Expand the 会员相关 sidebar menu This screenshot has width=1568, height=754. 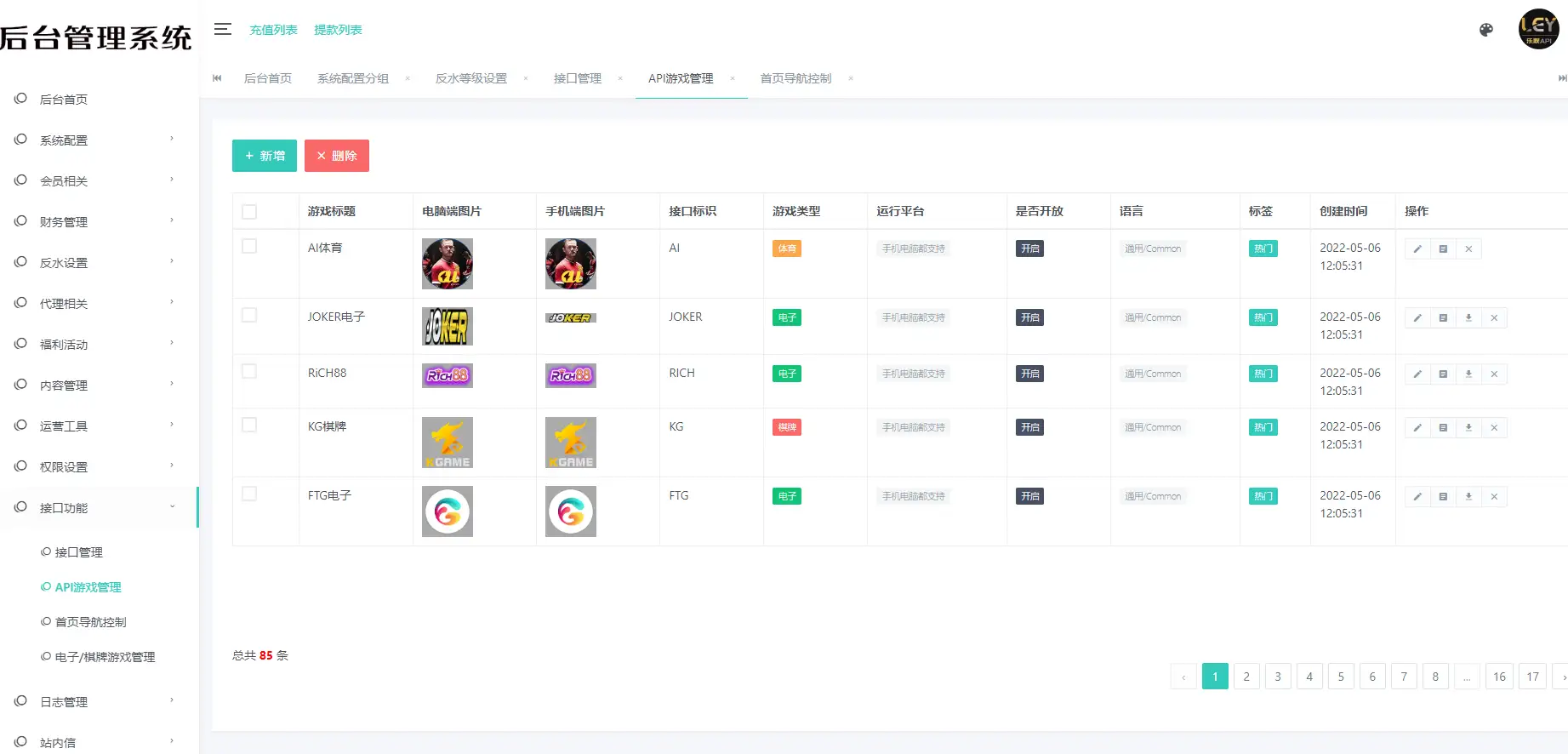(x=99, y=180)
